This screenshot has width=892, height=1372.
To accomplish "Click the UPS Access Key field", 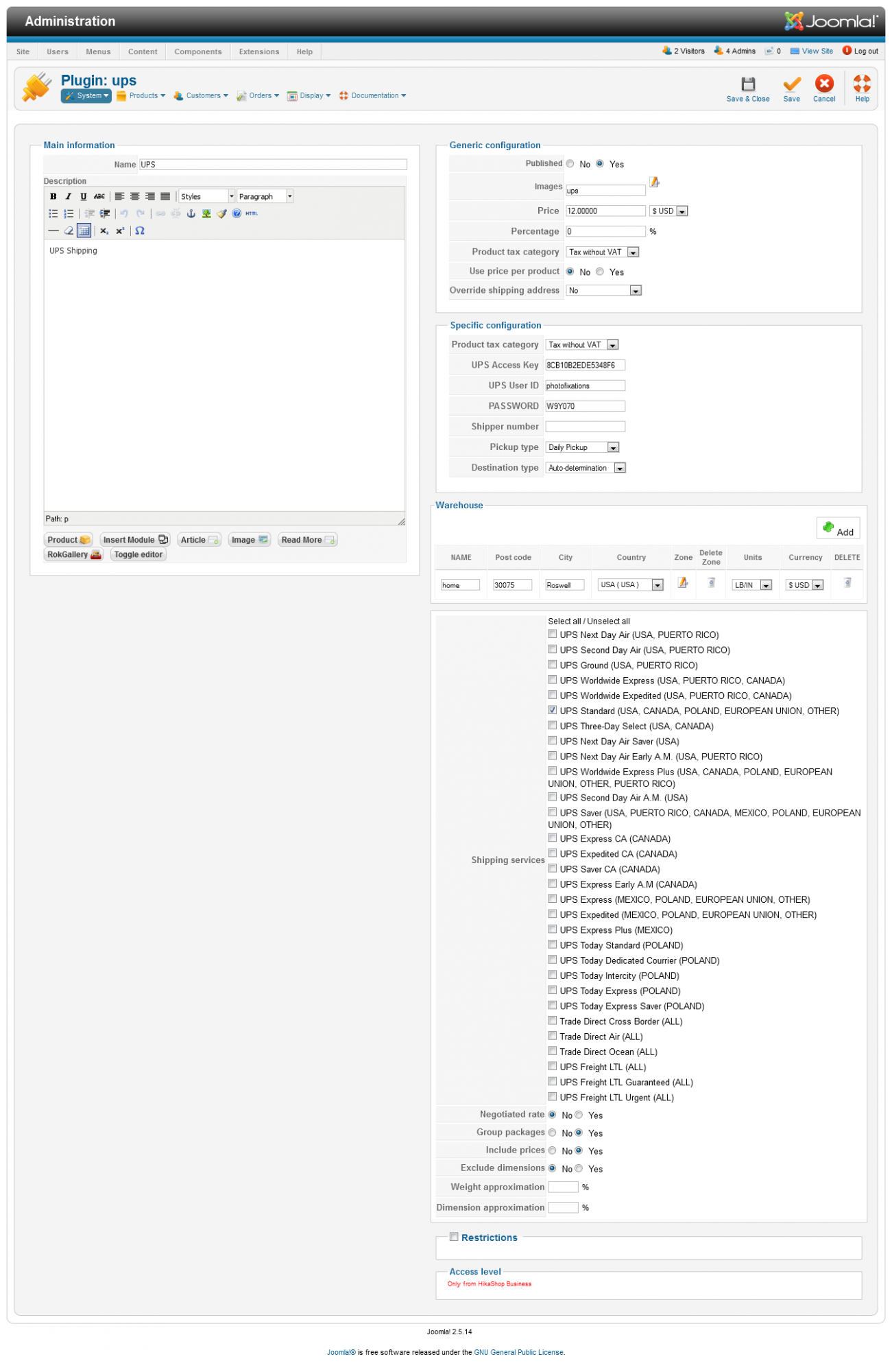I will pos(585,366).
